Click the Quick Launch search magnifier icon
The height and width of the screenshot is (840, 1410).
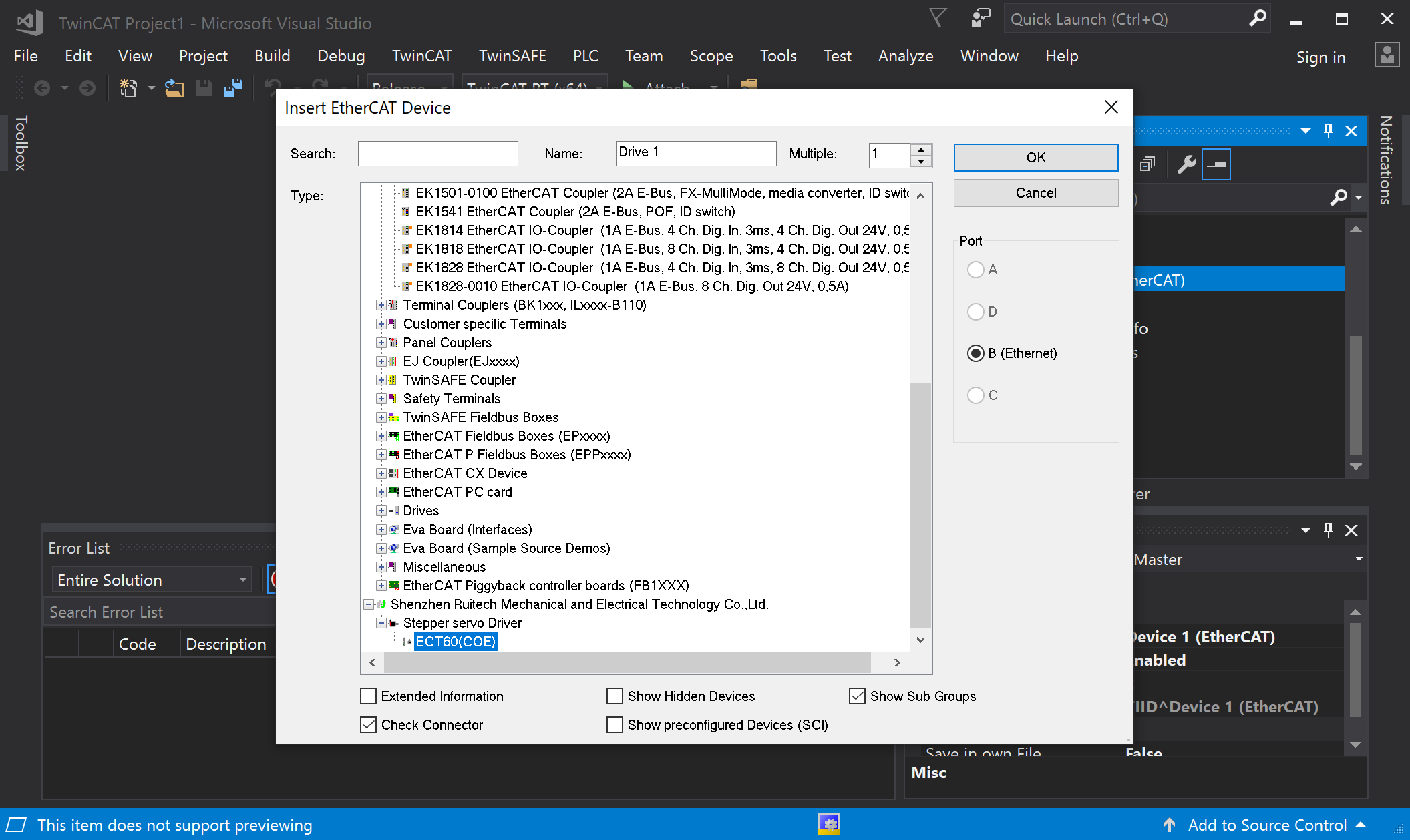(x=1256, y=19)
